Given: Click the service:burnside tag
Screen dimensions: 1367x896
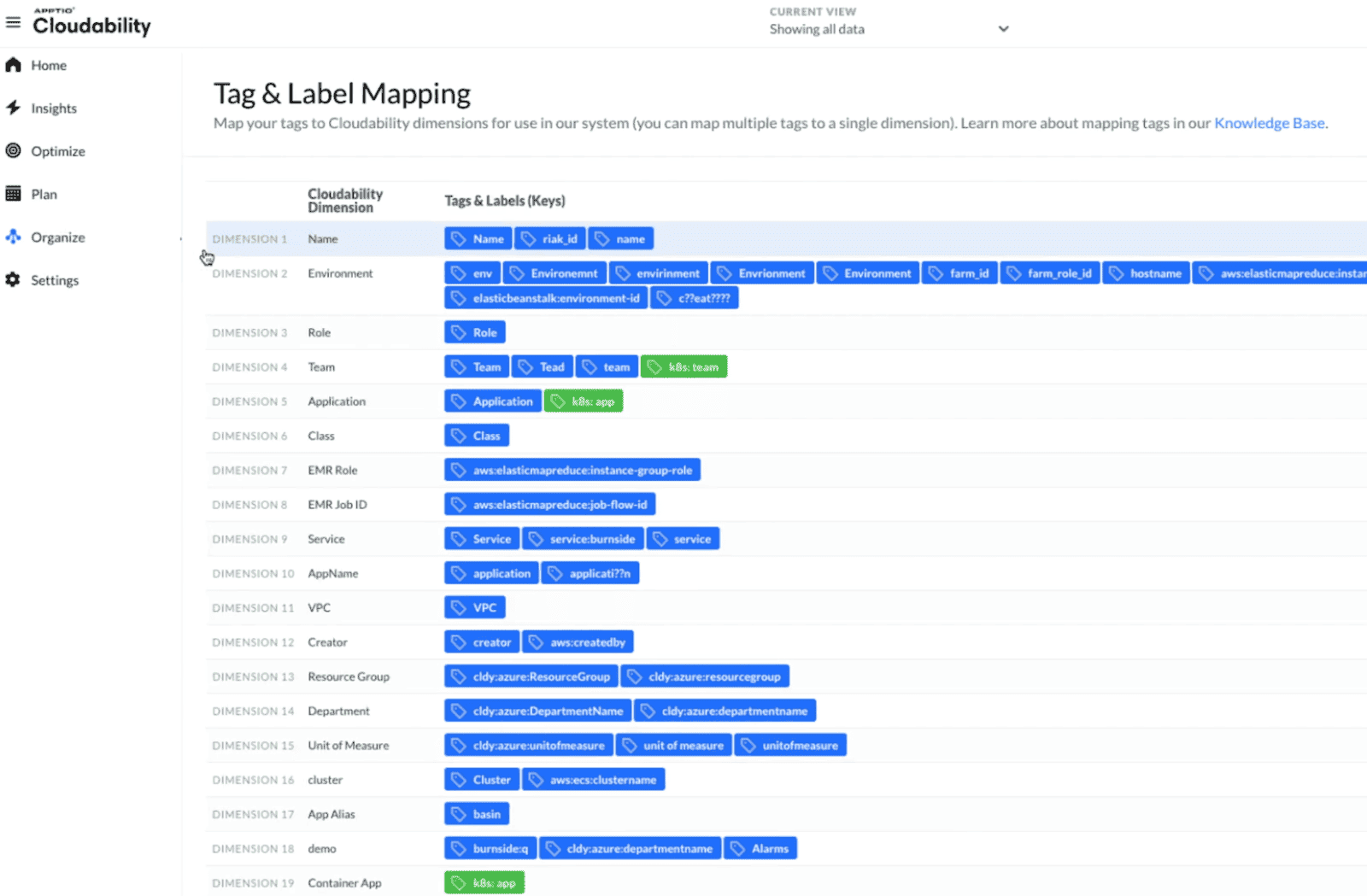Looking at the screenshot, I should click(x=583, y=539).
